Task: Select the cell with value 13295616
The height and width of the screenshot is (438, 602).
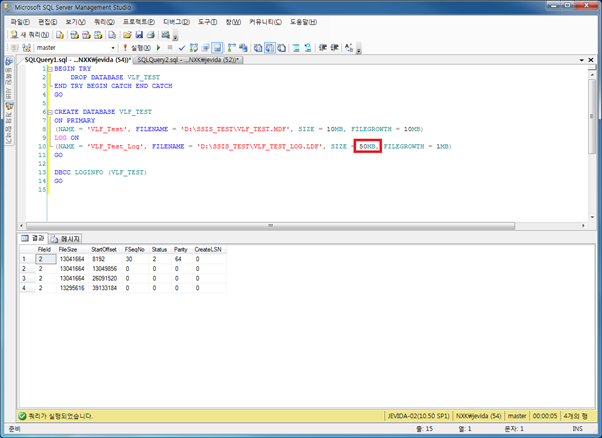Action: (x=72, y=288)
